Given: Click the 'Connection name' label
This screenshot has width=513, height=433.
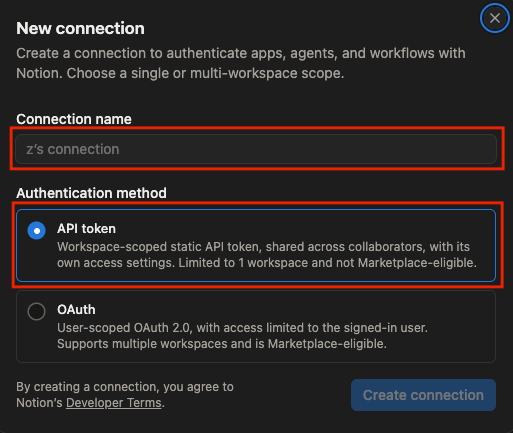Looking at the screenshot, I should click(x=74, y=119).
